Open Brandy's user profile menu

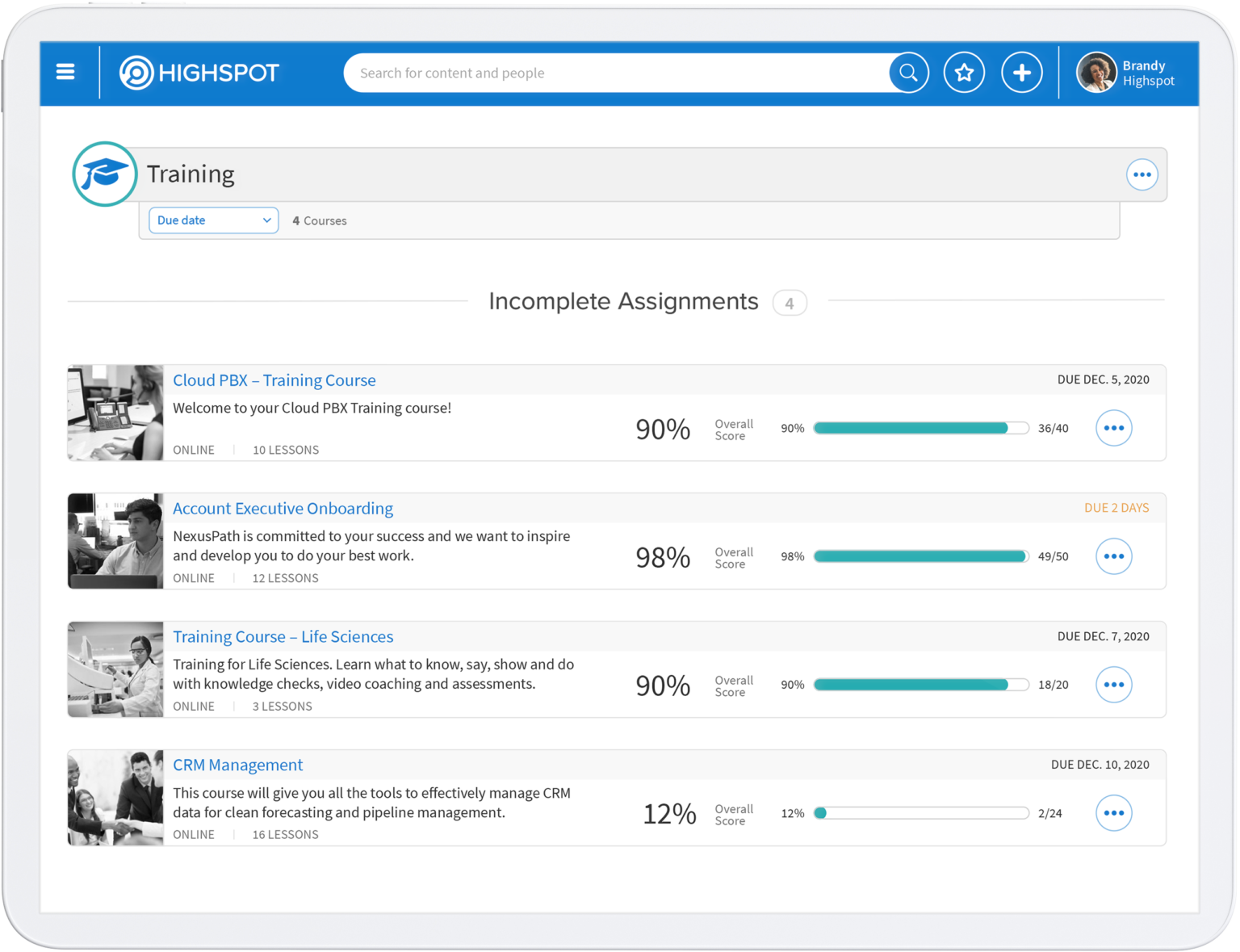1127,73
